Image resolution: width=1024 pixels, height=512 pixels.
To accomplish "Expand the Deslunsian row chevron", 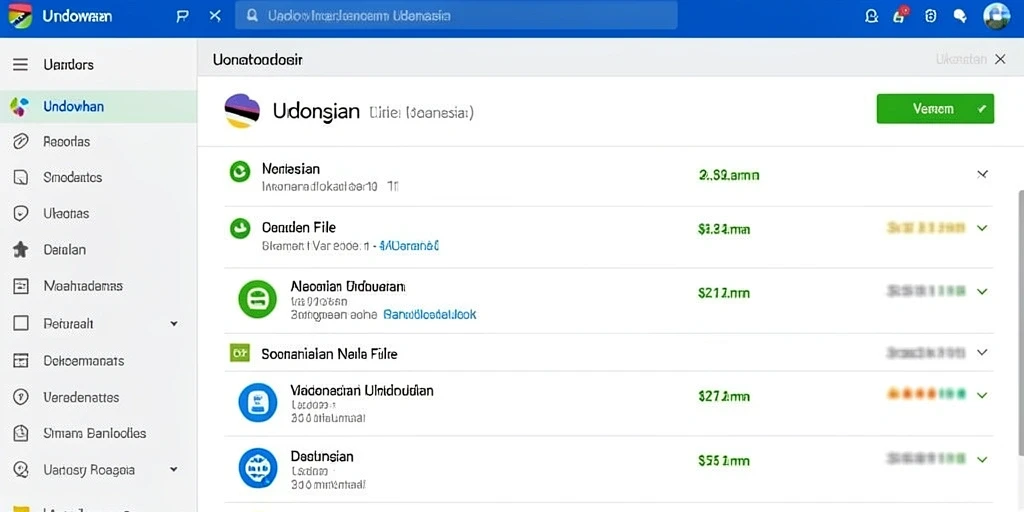I will coord(982,460).
